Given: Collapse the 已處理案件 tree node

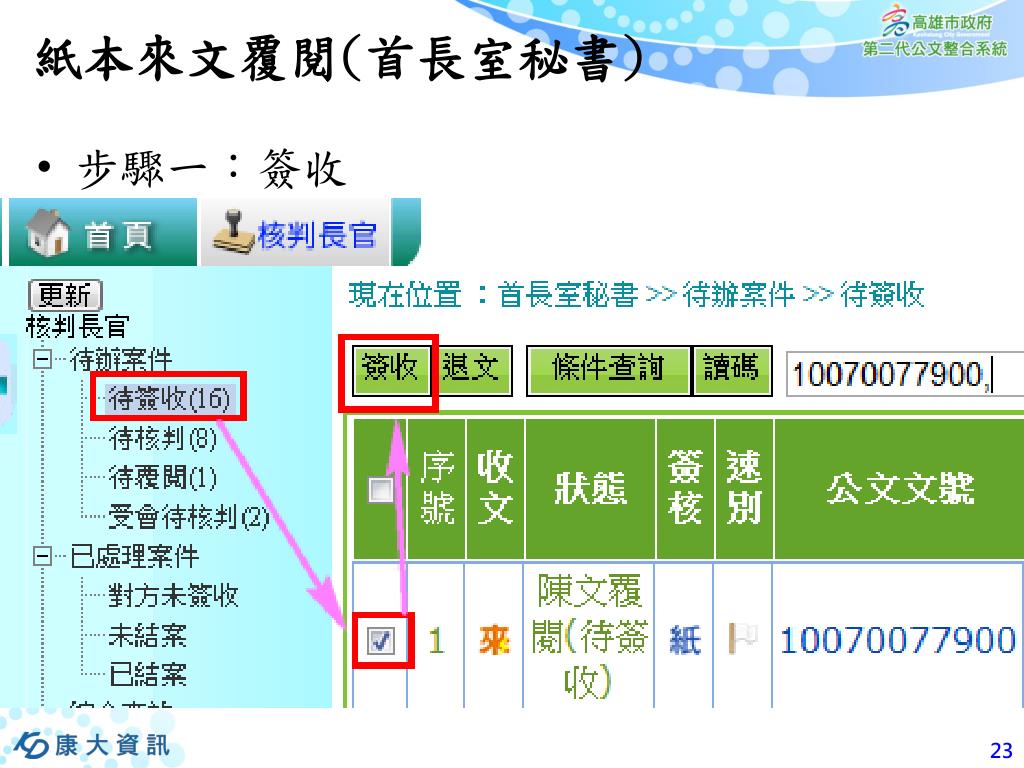Looking at the screenshot, I should click(x=42, y=556).
